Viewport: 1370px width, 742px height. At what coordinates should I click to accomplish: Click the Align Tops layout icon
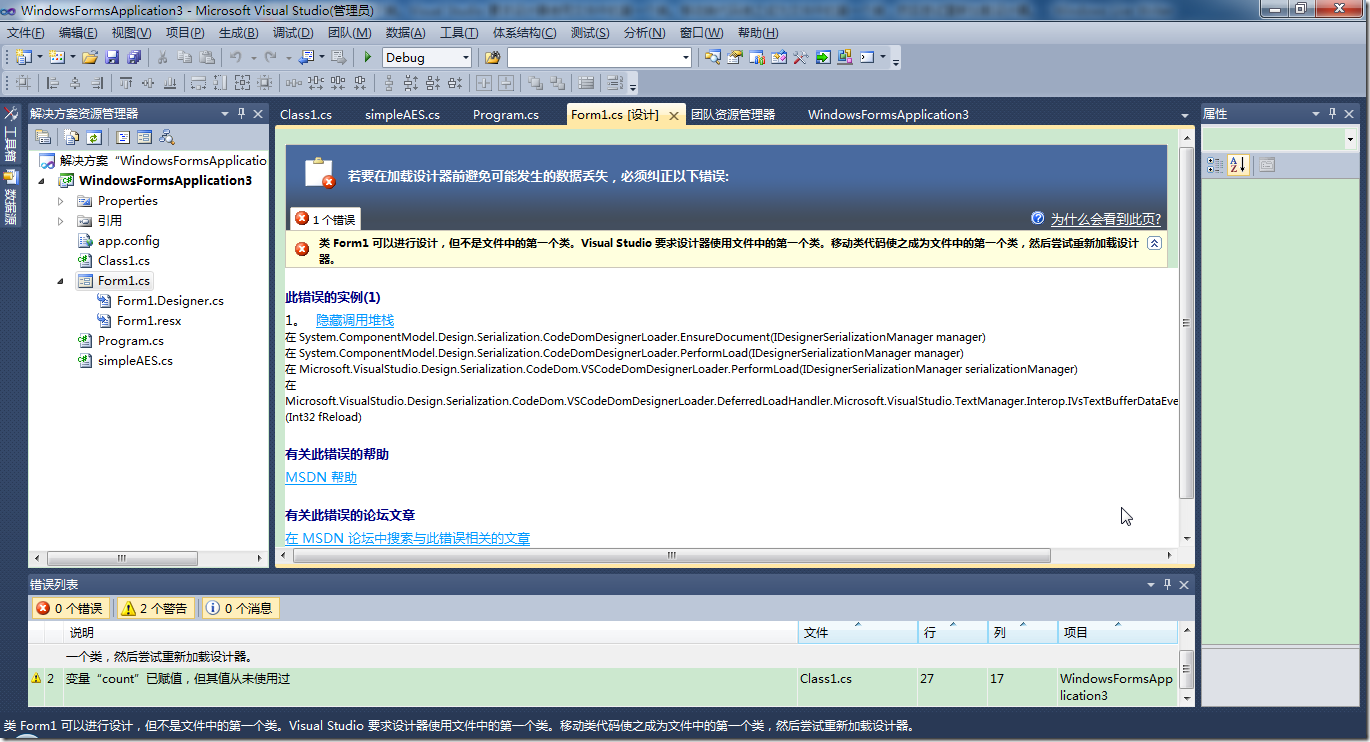click(126, 83)
